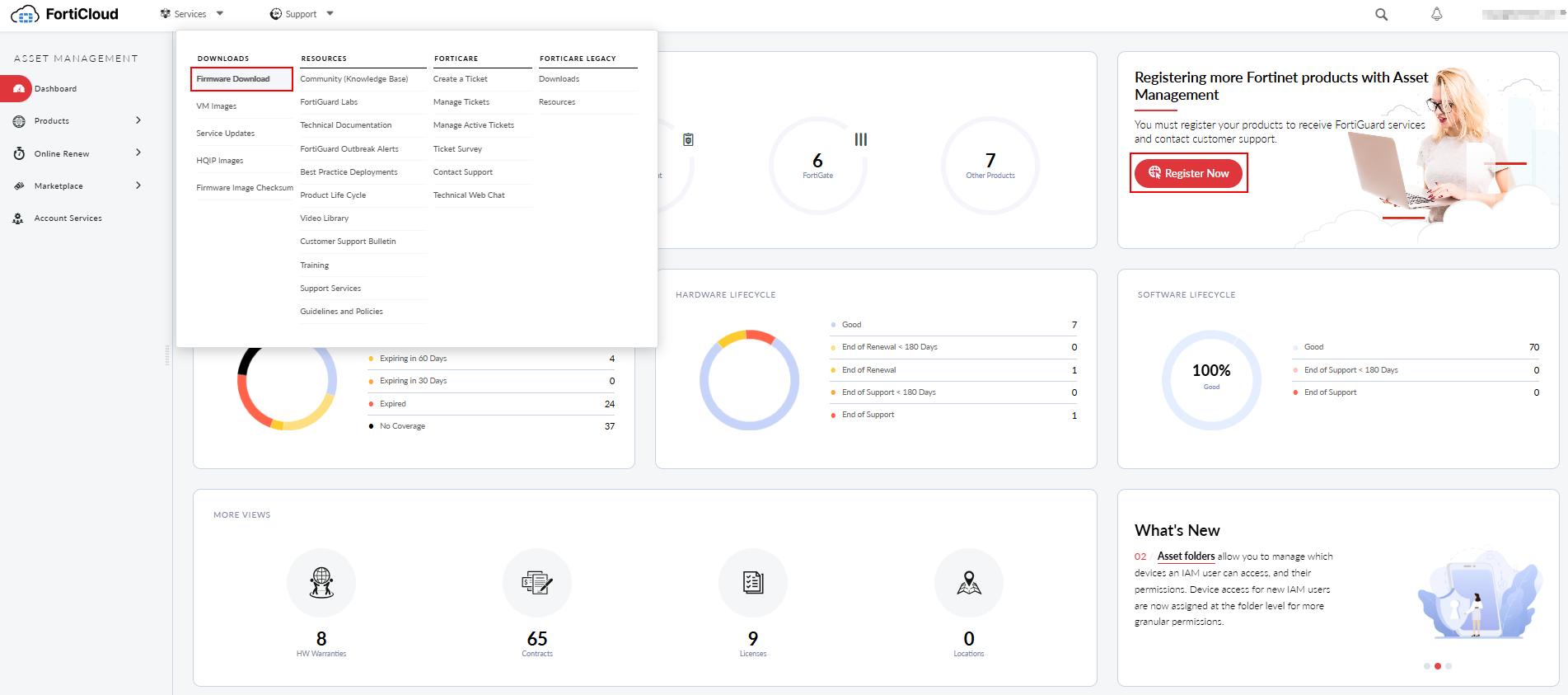The image size is (1568, 695).
Task: Click the 7 Other Products circle
Action: (990, 165)
